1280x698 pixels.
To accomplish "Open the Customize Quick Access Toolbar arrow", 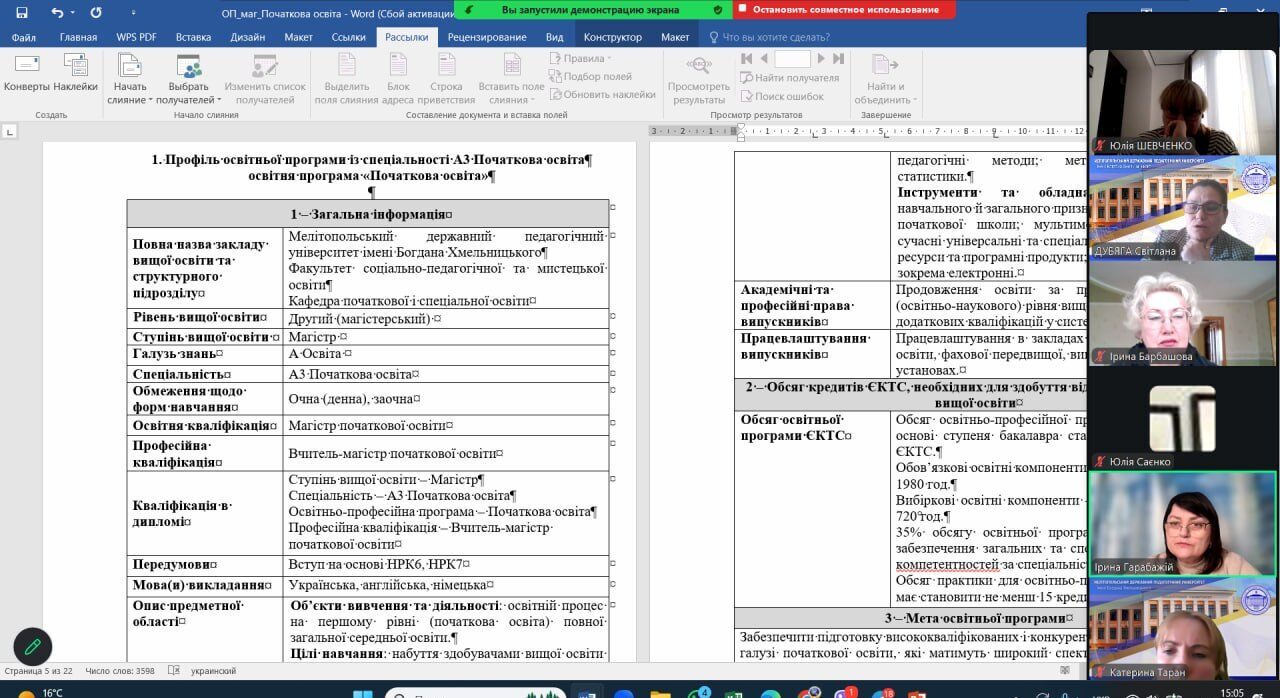I will pyautogui.click(x=124, y=14).
